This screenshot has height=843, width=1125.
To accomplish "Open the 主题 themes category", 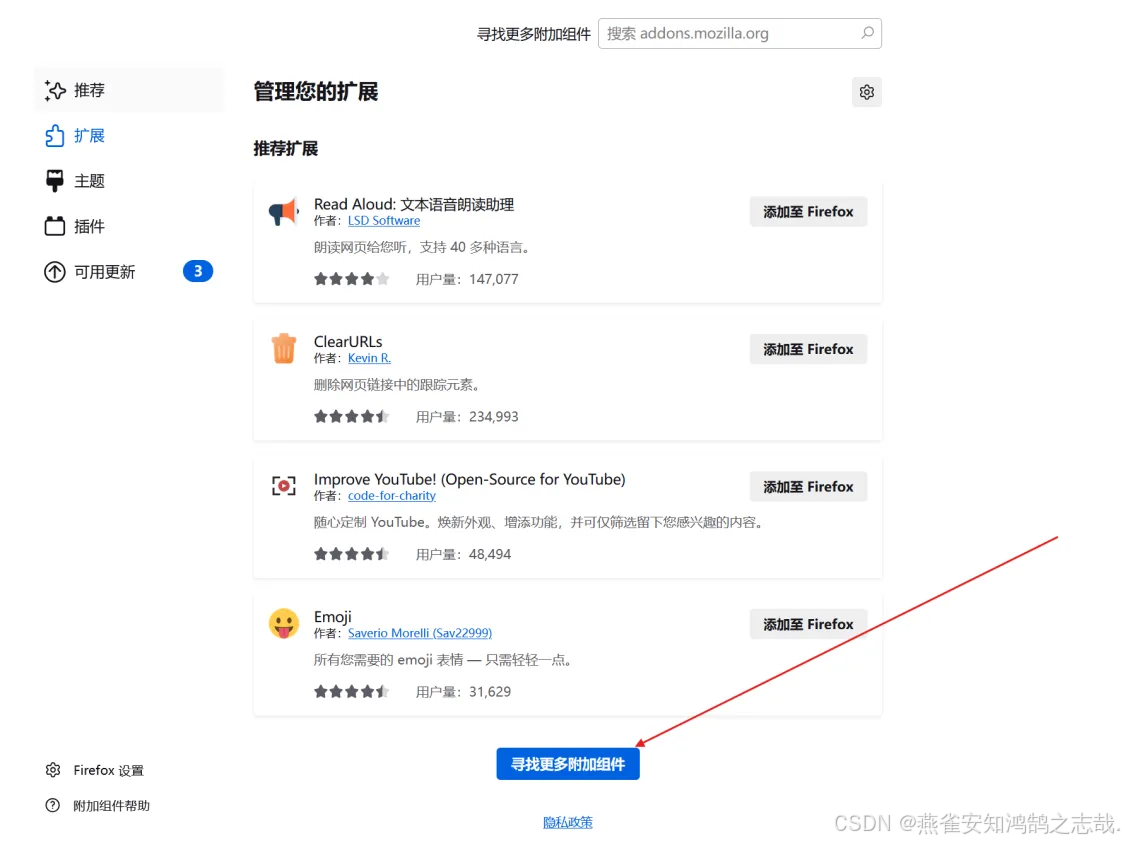I will (128, 181).
